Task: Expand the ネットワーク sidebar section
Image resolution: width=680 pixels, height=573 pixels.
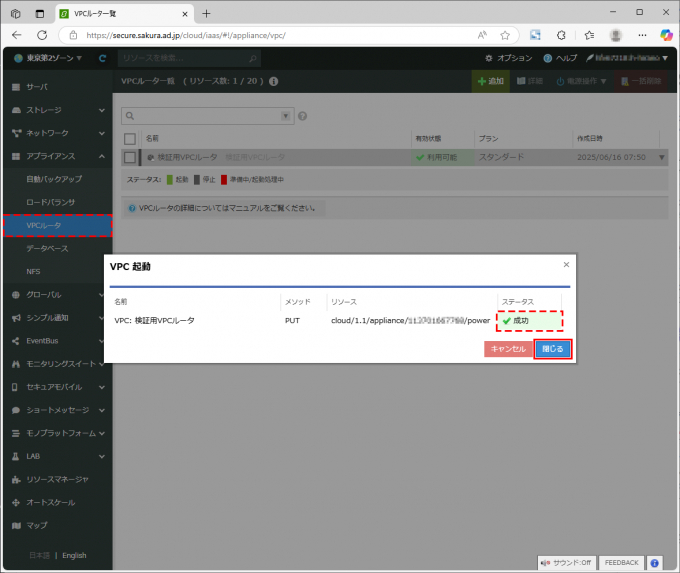Action: [58, 133]
